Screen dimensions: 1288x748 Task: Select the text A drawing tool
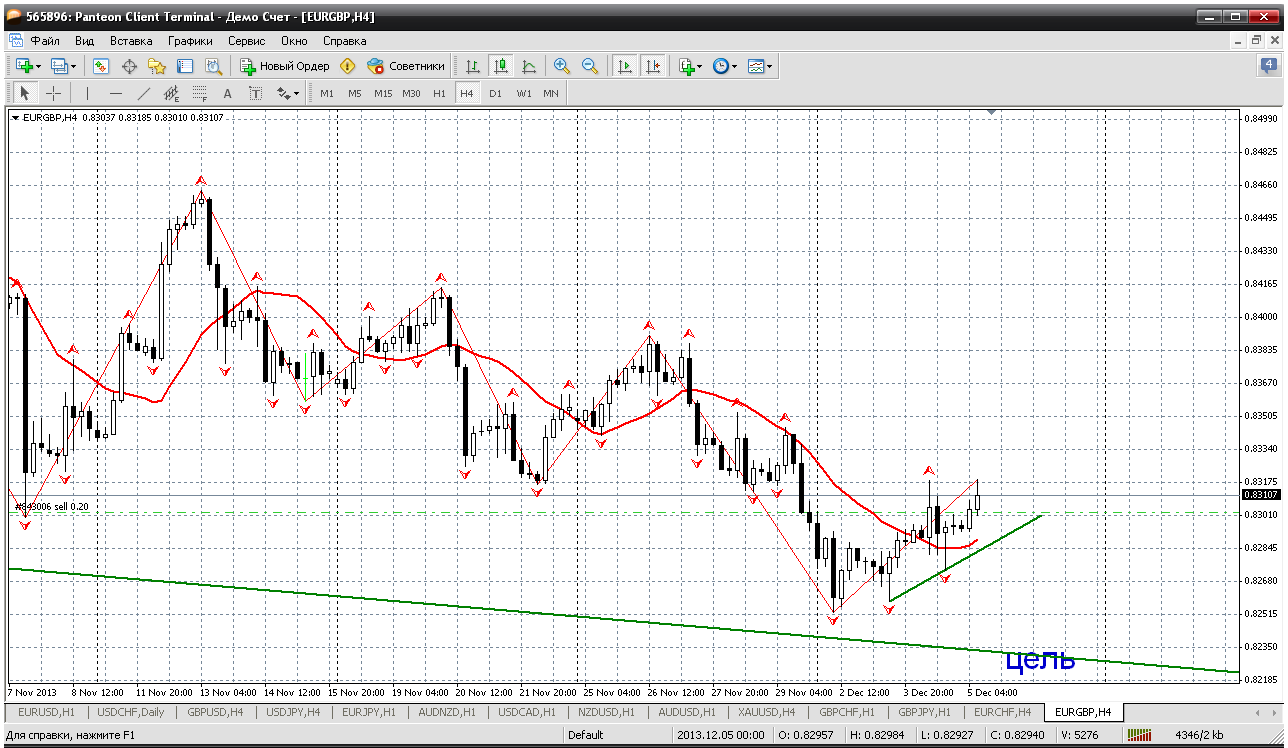click(228, 93)
